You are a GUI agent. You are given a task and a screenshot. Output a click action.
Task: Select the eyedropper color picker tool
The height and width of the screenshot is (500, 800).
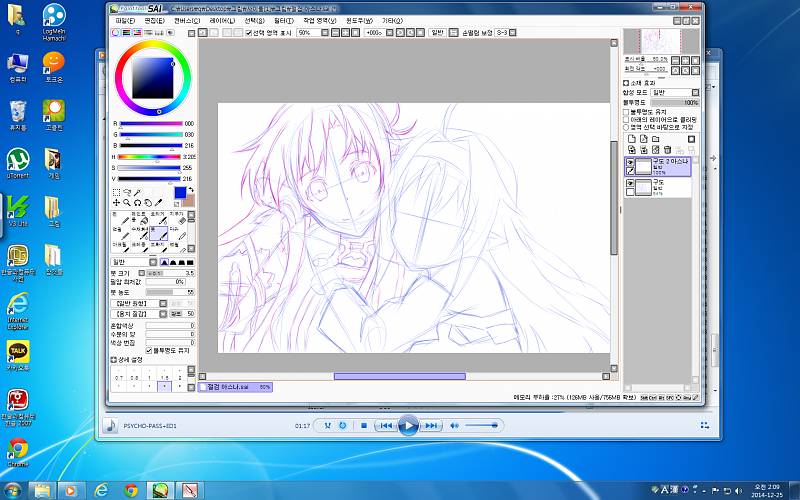tap(159, 203)
